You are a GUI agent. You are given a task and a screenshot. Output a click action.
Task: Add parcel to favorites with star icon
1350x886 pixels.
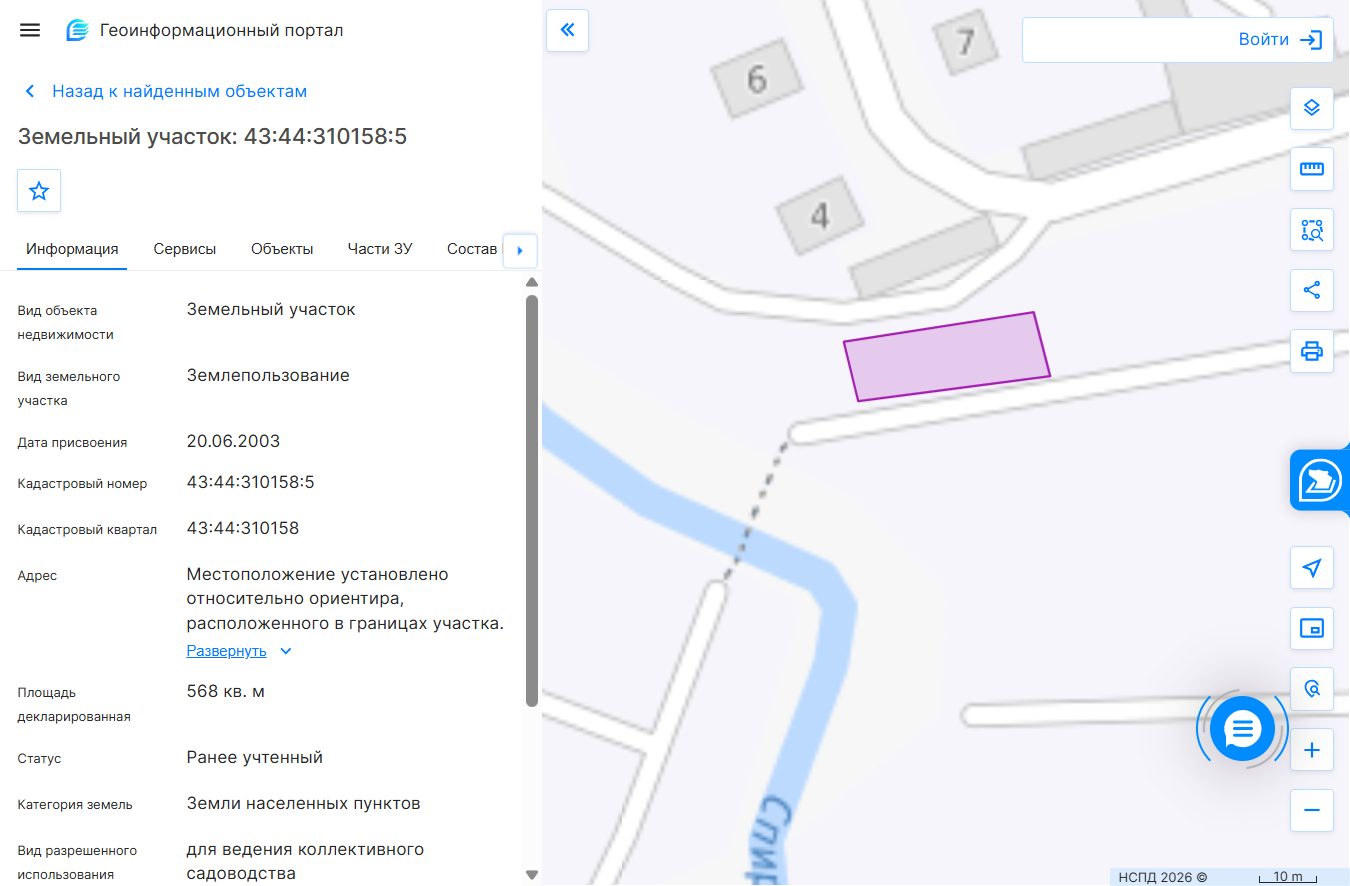tap(39, 191)
